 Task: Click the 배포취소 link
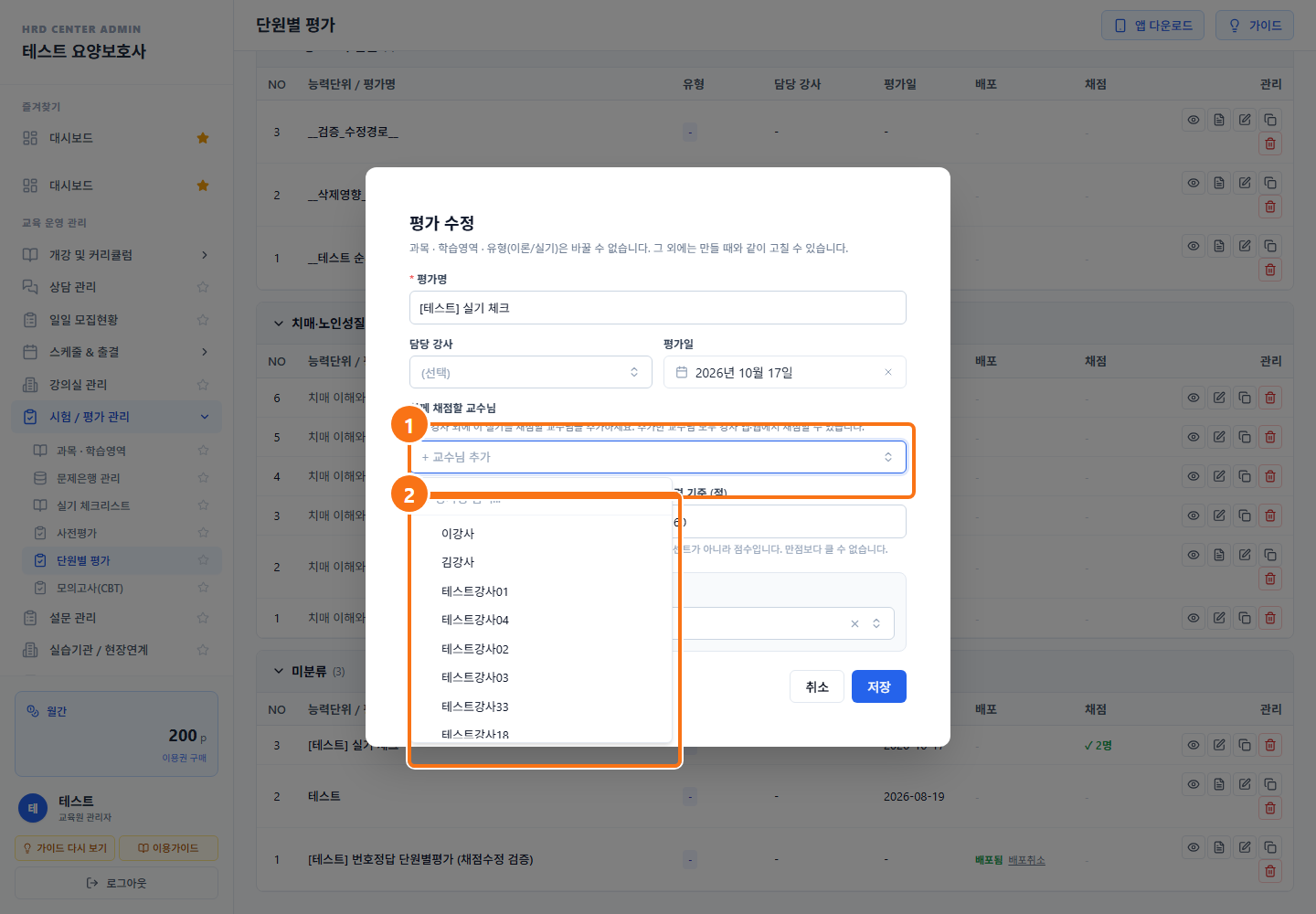coord(1026,860)
